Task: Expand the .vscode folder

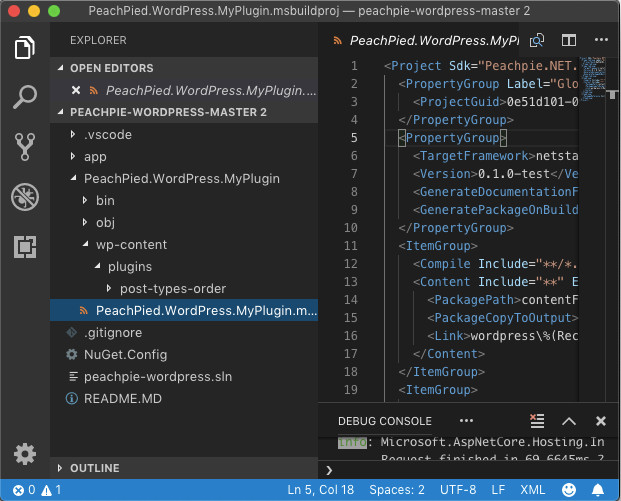Action: 72,134
